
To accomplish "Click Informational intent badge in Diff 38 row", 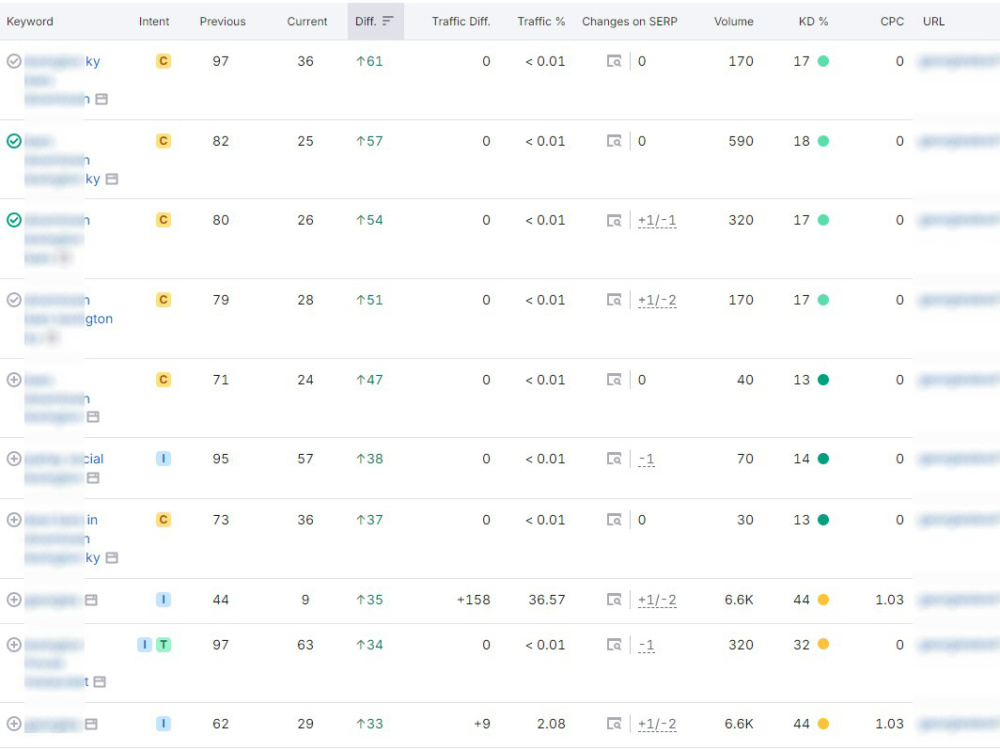I will point(163,459).
